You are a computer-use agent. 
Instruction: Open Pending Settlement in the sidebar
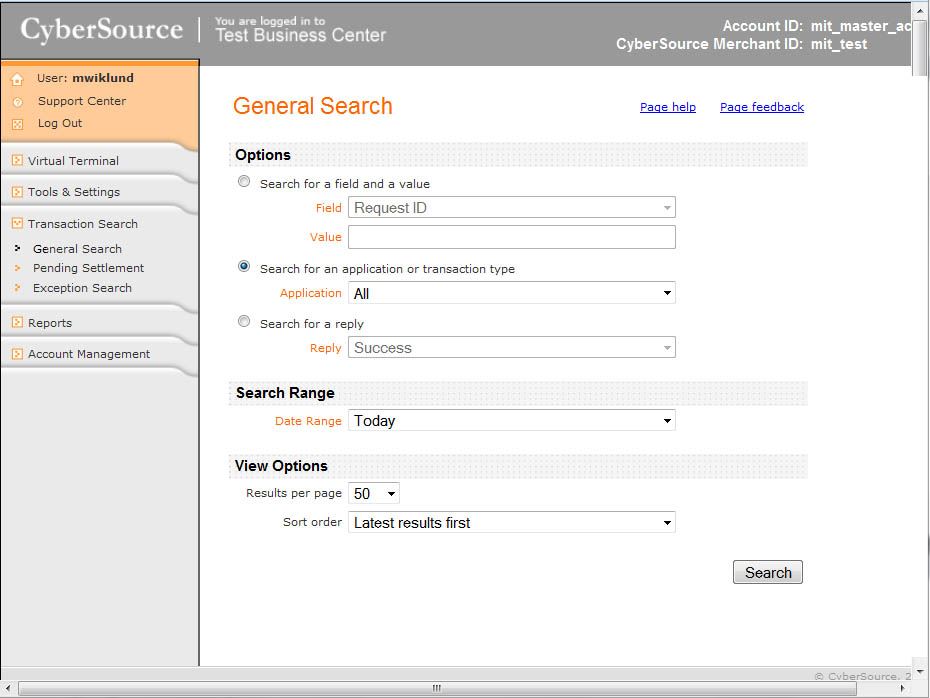[x=88, y=268]
